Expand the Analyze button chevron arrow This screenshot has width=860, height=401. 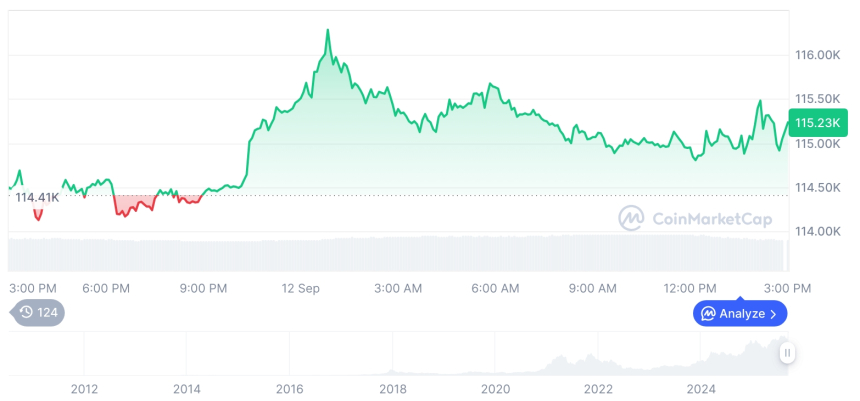tap(774, 314)
